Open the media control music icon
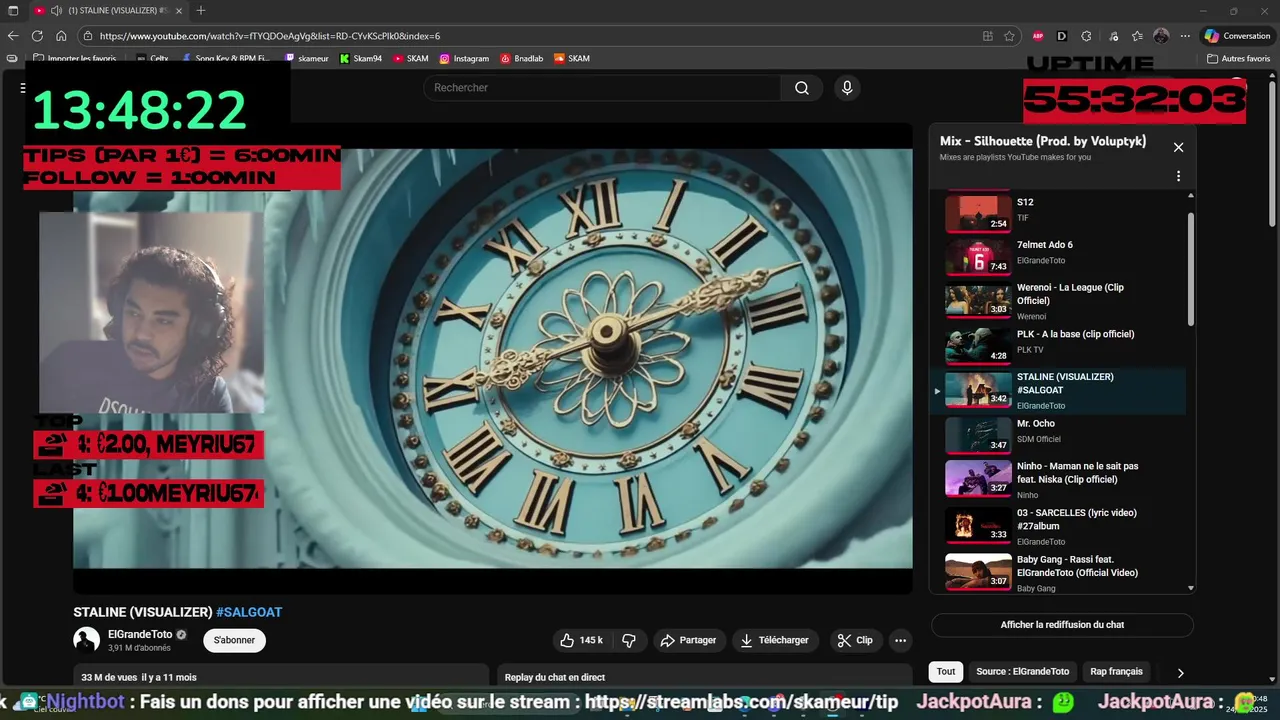The height and width of the screenshot is (720, 1280). pyautogui.click(x=1114, y=36)
